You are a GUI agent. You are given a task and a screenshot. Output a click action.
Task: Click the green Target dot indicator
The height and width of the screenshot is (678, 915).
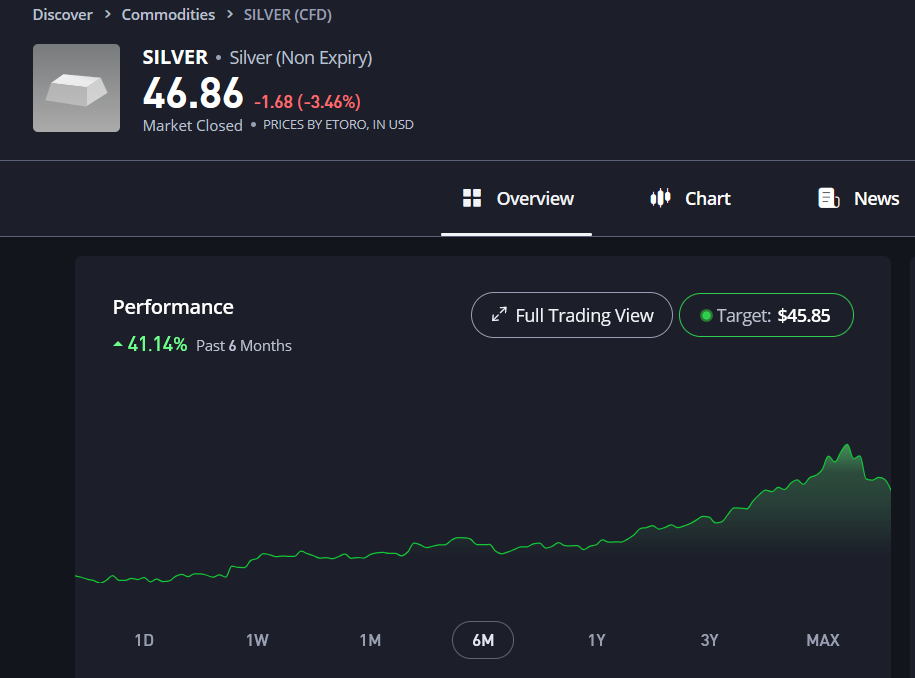[x=706, y=316]
